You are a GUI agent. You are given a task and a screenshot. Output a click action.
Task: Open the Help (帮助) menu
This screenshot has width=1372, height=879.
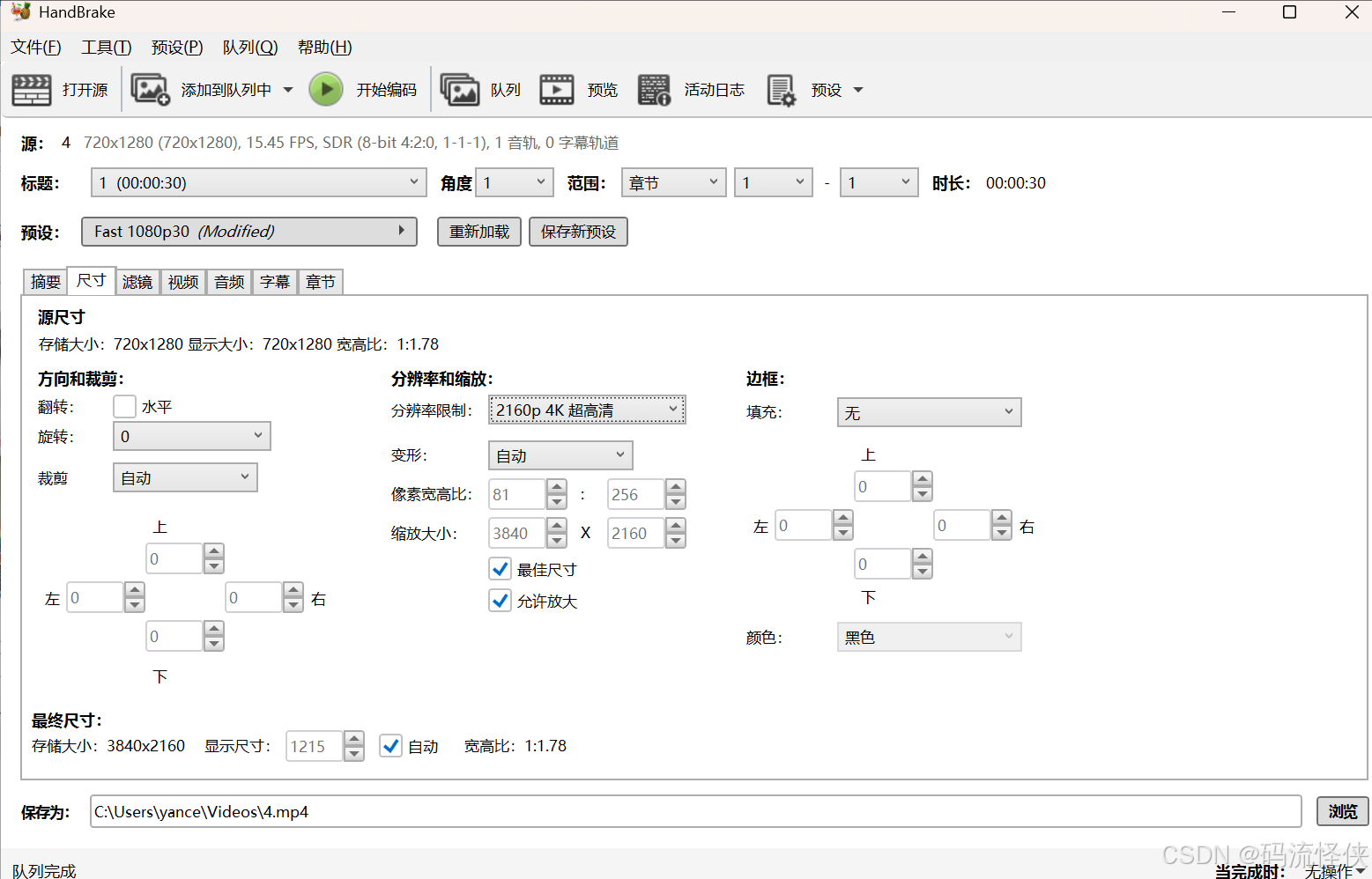pyautogui.click(x=325, y=48)
